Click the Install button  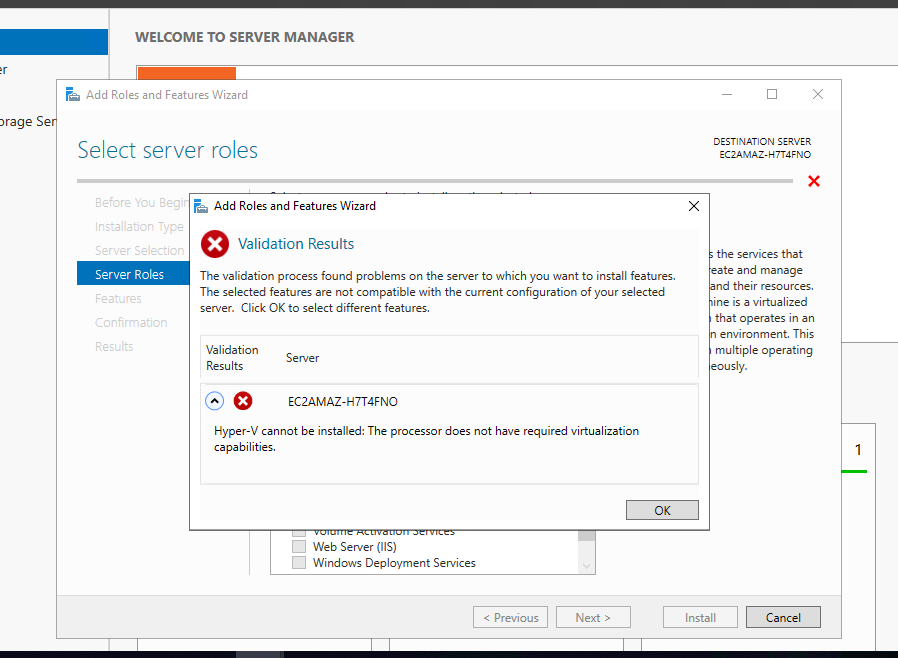pos(700,617)
